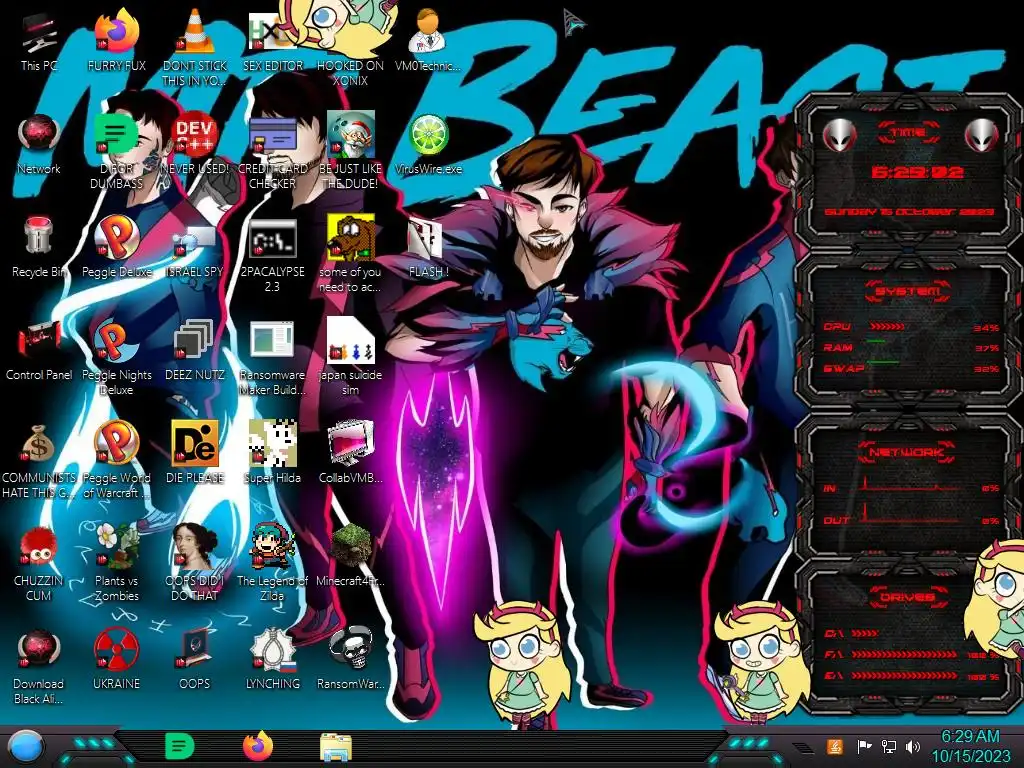Open the DIE PLEASE shortcut

click(x=195, y=453)
